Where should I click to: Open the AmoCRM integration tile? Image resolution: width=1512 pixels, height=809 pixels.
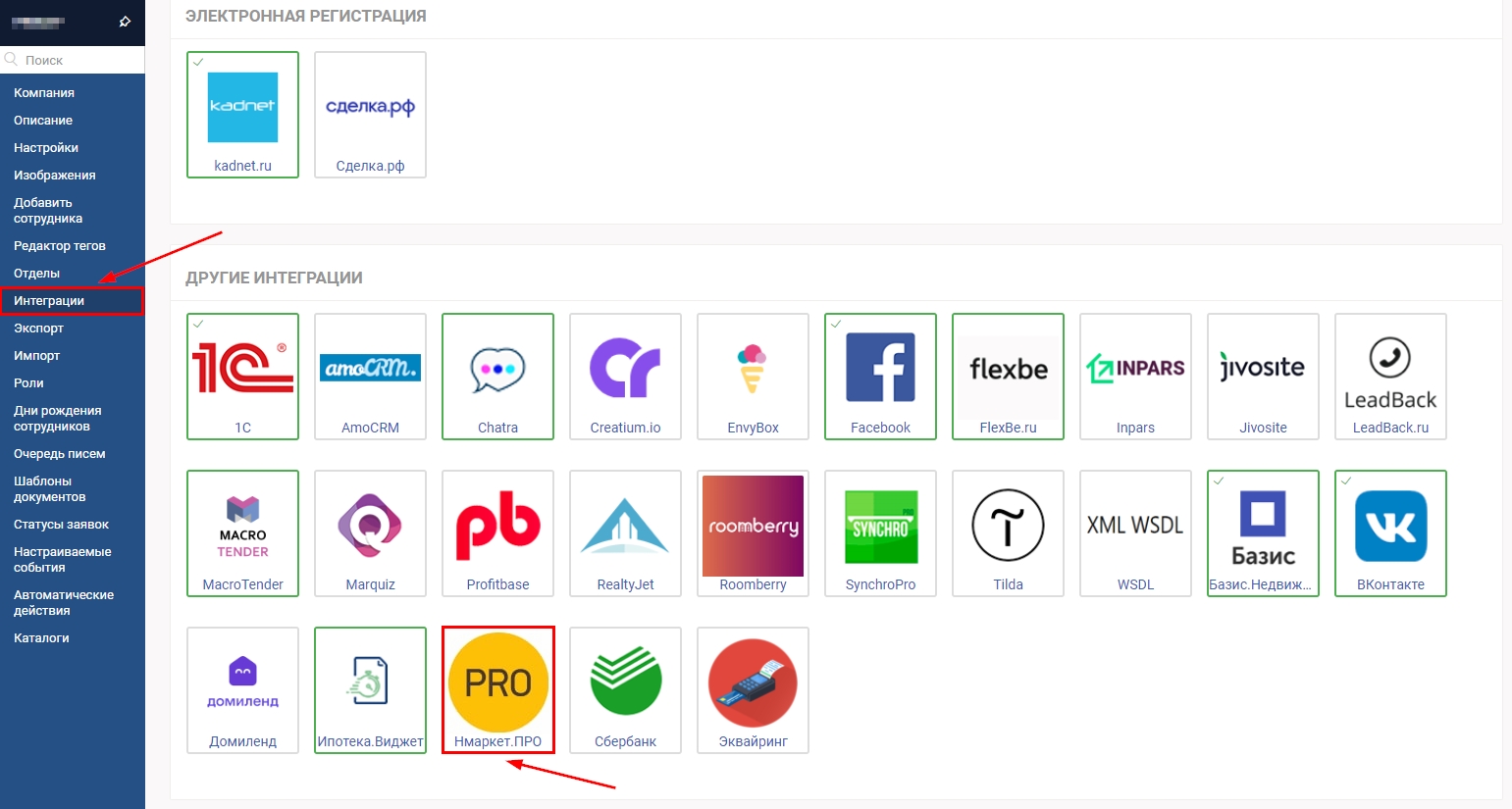click(370, 376)
